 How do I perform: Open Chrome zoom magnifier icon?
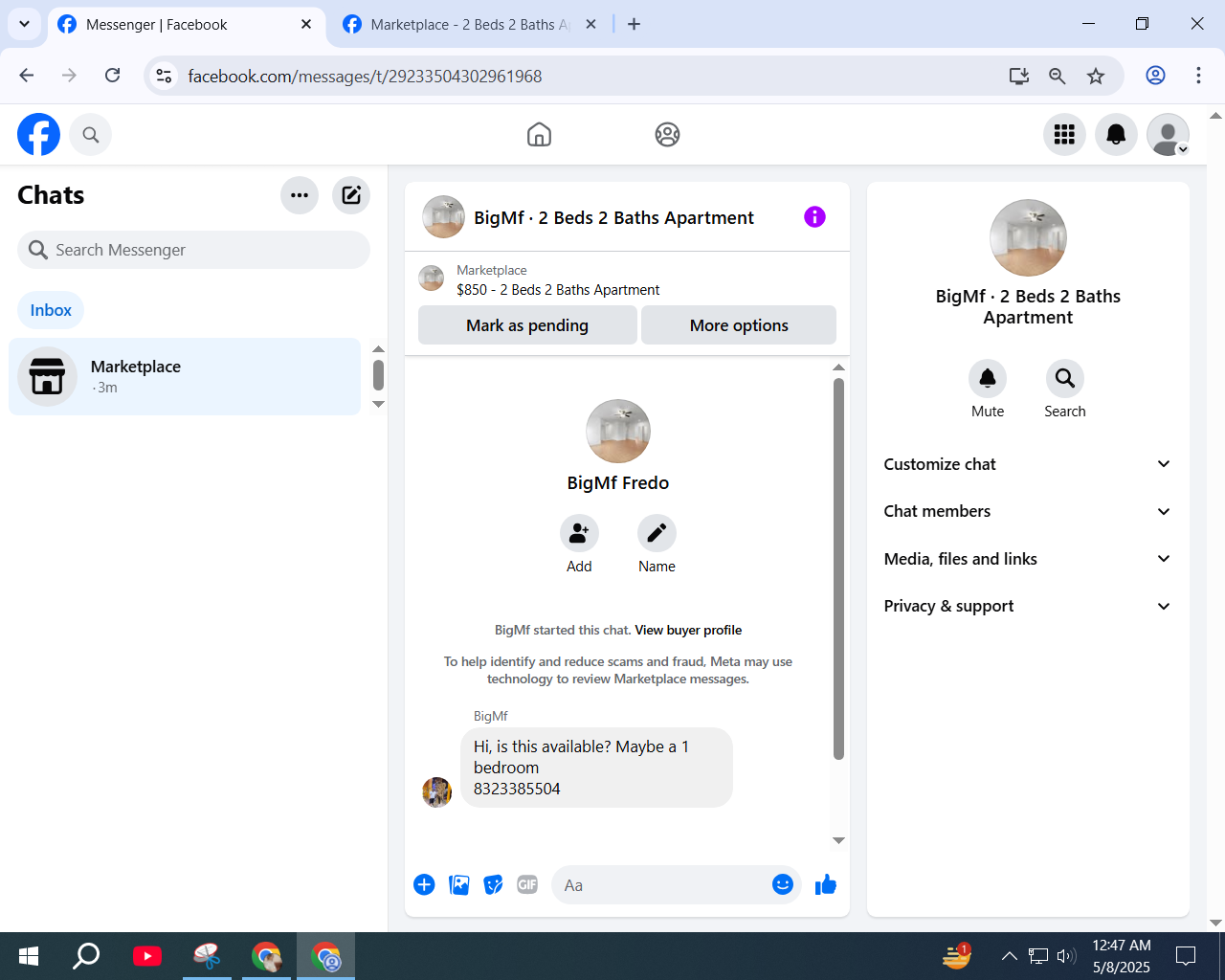coord(1057,76)
